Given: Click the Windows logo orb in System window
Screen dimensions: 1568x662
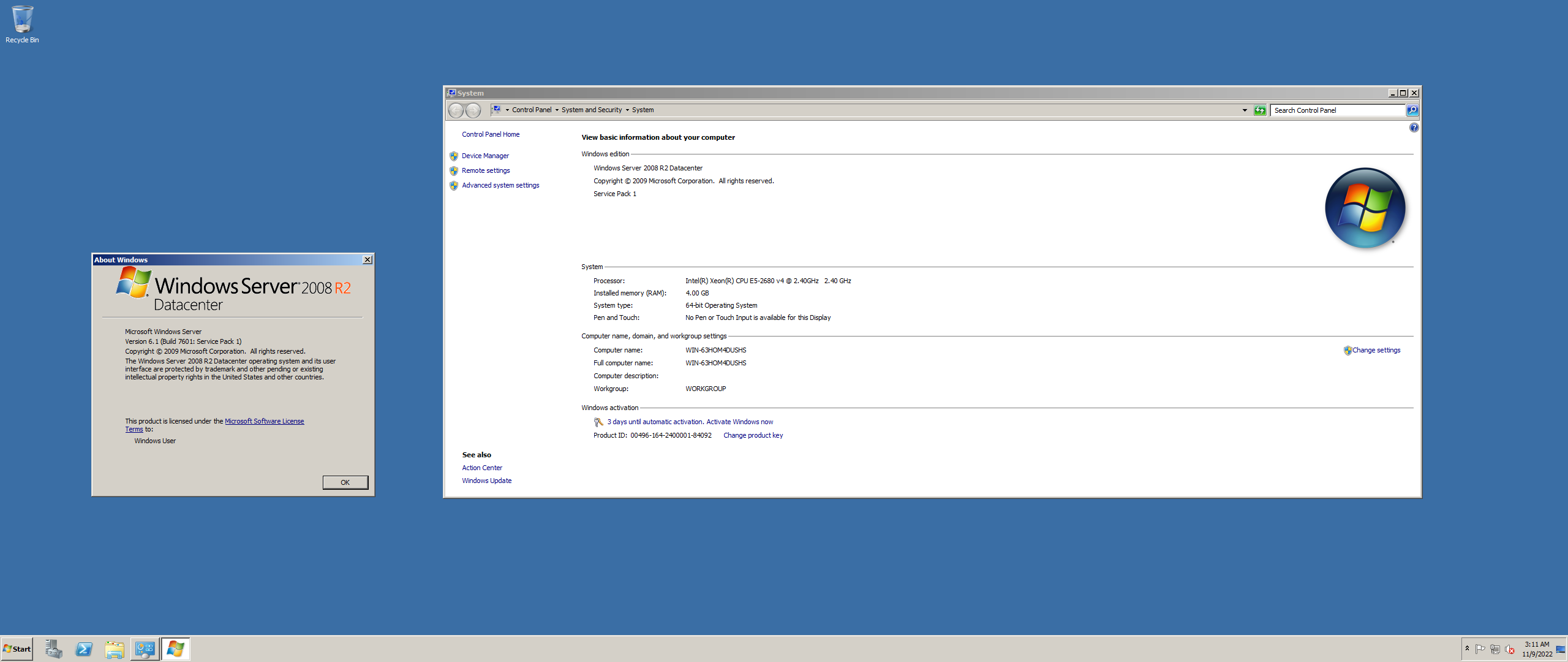Looking at the screenshot, I should [x=1365, y=208].
